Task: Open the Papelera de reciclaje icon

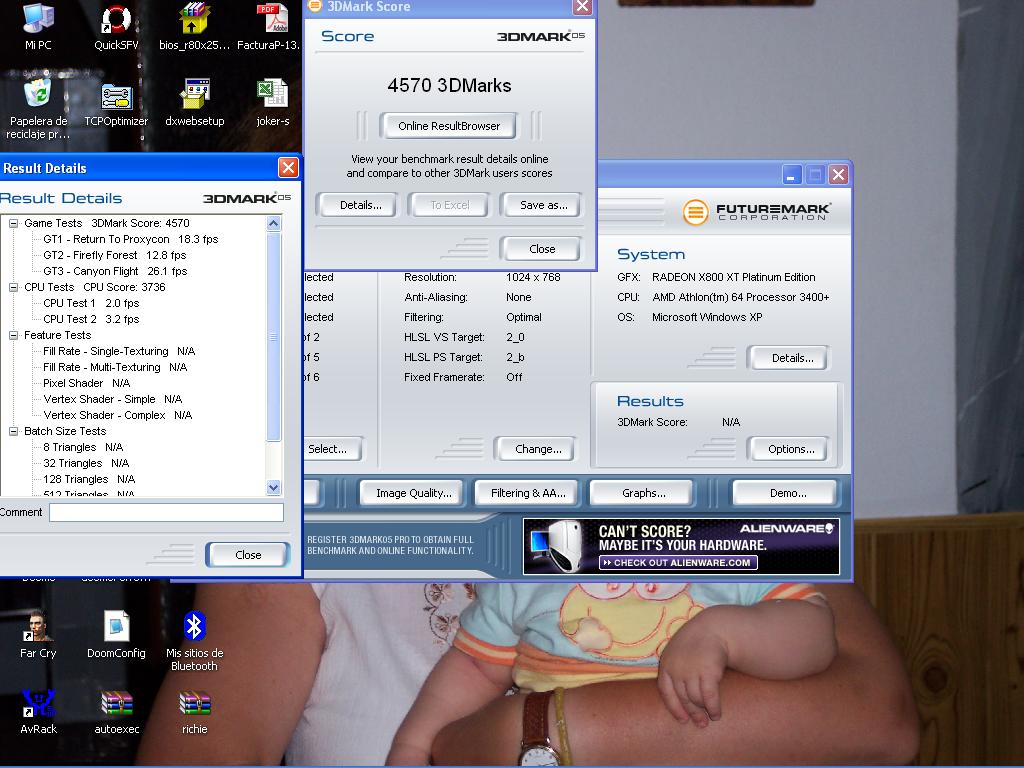Action: [x=38, y=97]
